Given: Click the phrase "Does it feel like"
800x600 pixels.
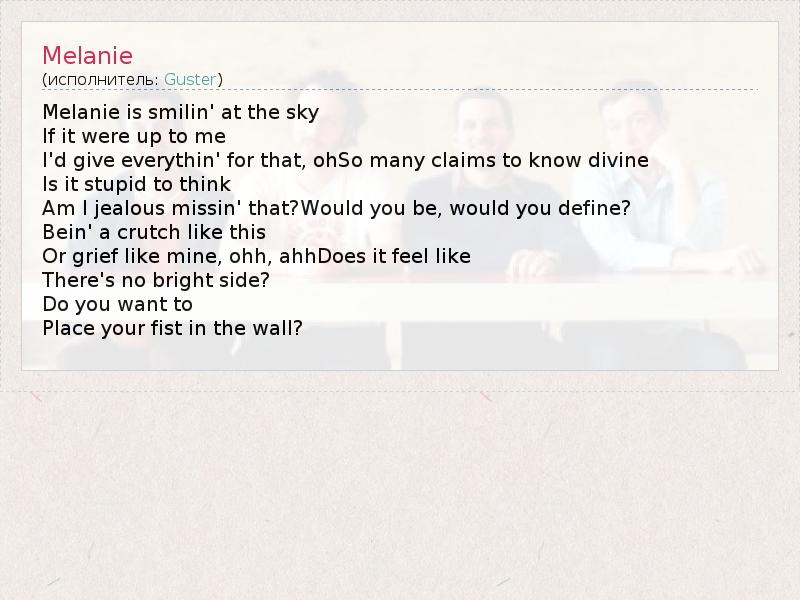Looking at the screenshot, I should pyautogui.click(x=394, y=256).
